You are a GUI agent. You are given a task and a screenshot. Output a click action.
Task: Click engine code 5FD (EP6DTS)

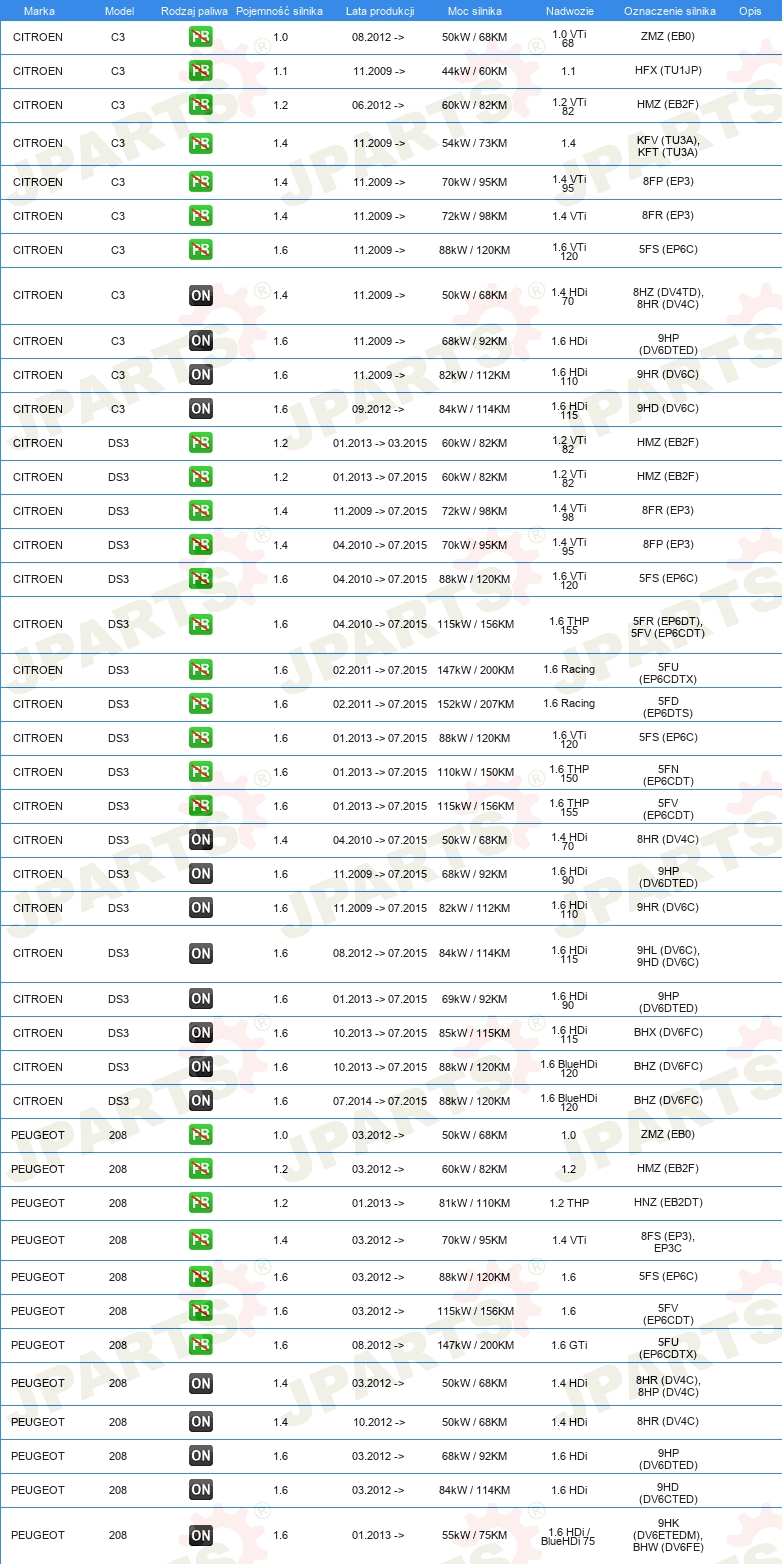(668, 707)
